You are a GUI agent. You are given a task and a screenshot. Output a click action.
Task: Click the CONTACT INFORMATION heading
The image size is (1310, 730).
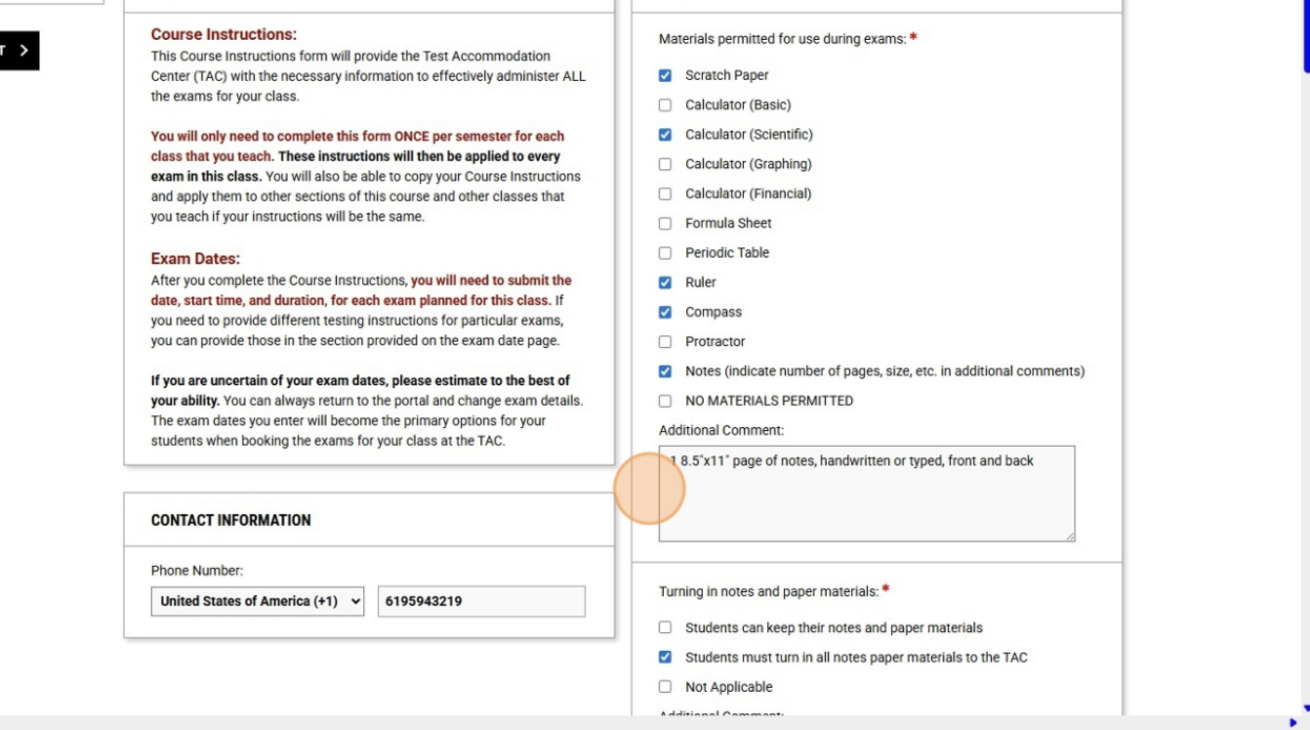tap(231, 520)
